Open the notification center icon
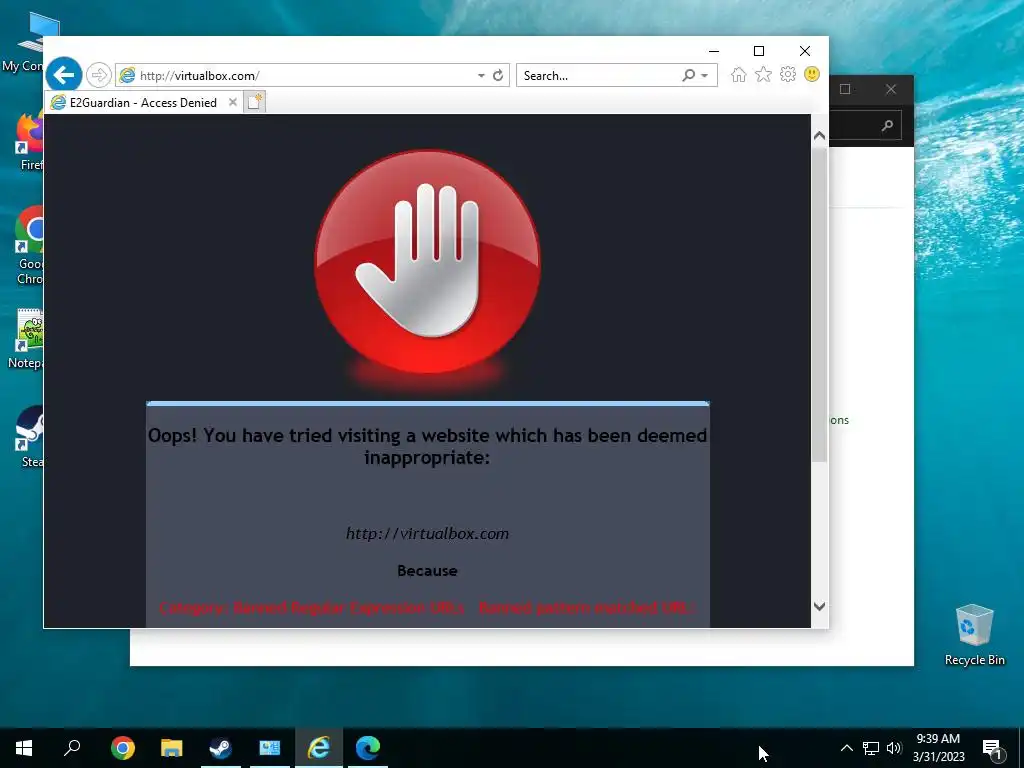Viewport: 1024px width, 768px height. (x=993, y=749)
